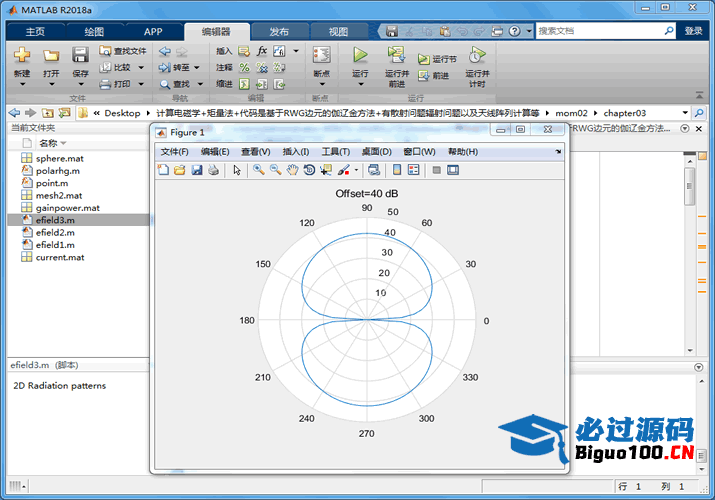Screen dimensions: 715x500
Task: Open Tools (工具) menu in Figure 1
Action: 336,152
